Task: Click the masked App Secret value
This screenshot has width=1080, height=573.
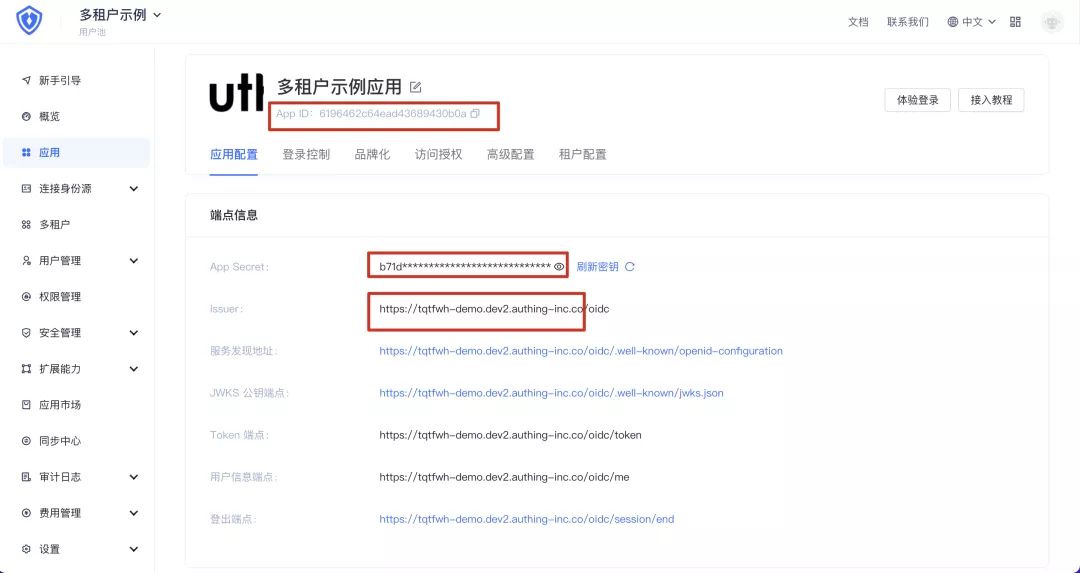Action: point(464,267)
